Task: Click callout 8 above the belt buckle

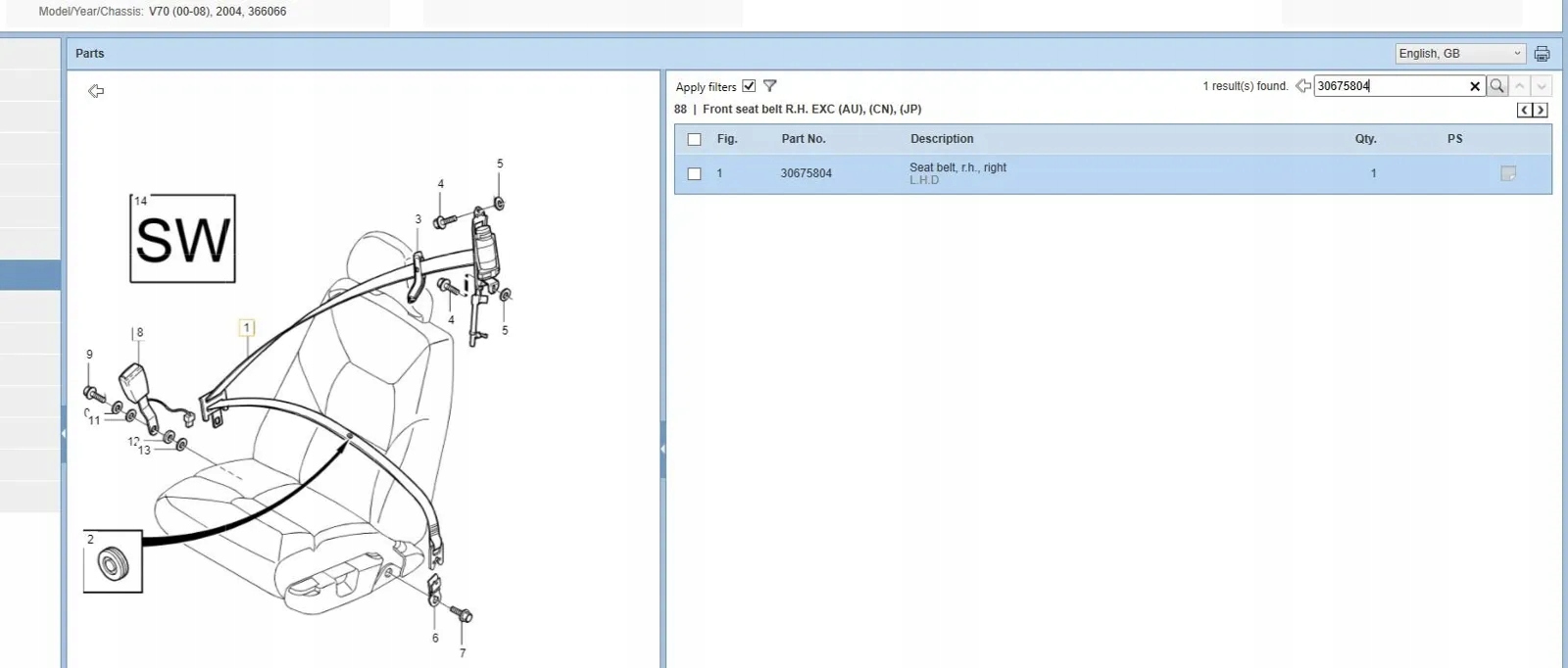Action: pyautogui.click(x=140, y=333)
